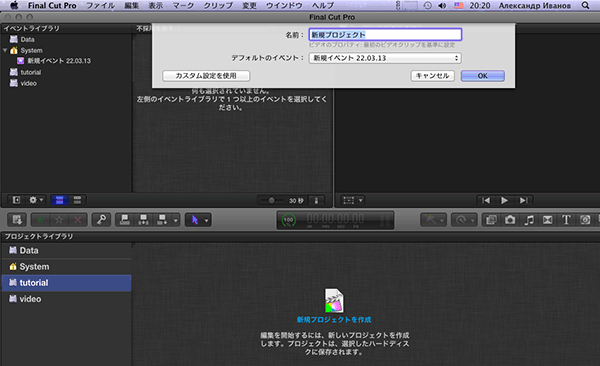Click the unrate (outlined star) button
The width and height of the screenshot is (600, 366).
pos(59,220)
